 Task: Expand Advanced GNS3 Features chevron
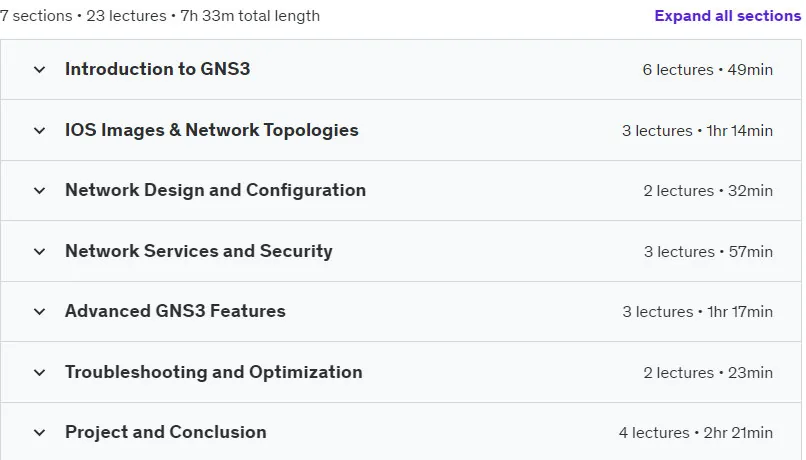pyautogui.click(x=40, y=311)
